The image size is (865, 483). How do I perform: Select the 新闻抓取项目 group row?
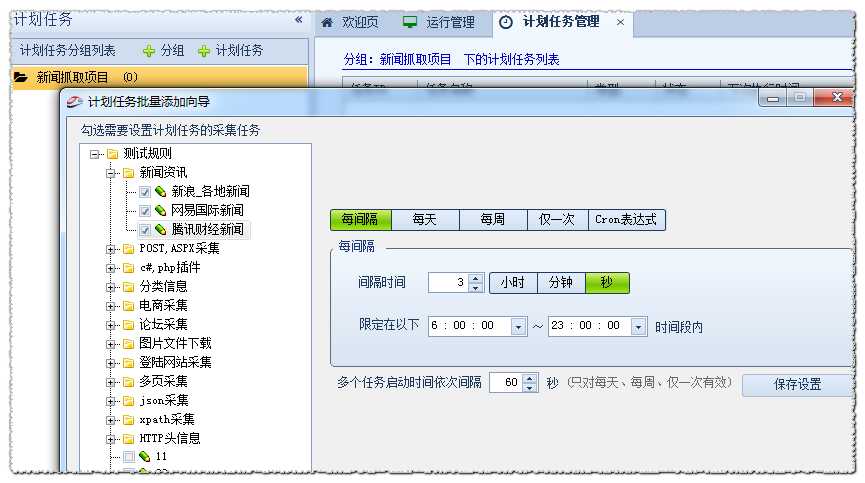(x=160, y=77)
